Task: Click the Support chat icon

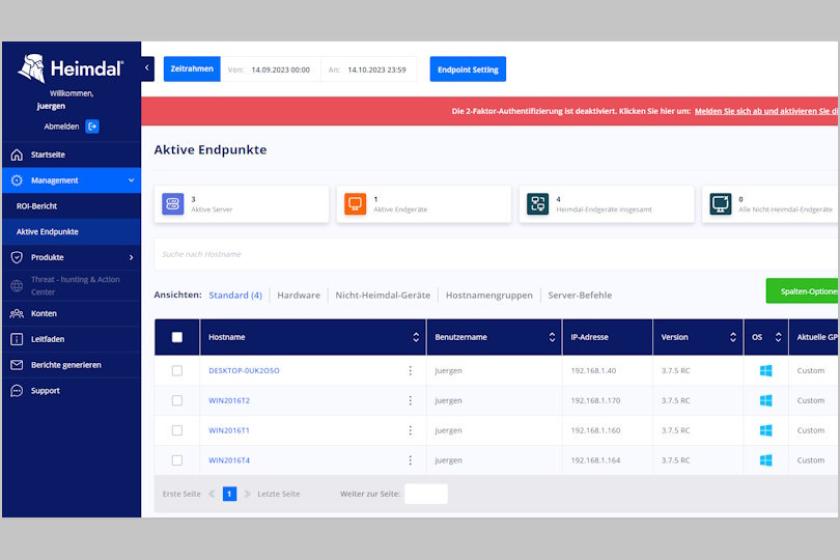Action: coord(17,391)
